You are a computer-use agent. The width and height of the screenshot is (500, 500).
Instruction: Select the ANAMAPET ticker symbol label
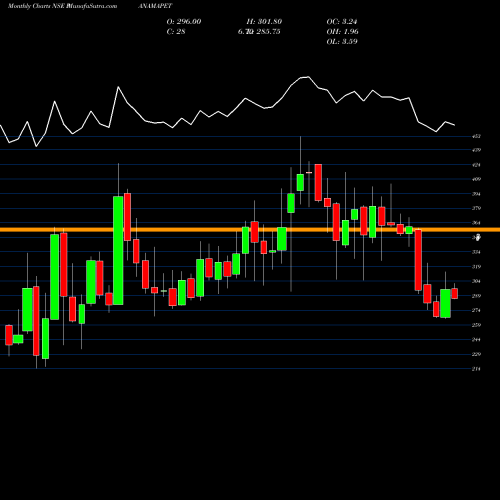(x=155, y=6)
